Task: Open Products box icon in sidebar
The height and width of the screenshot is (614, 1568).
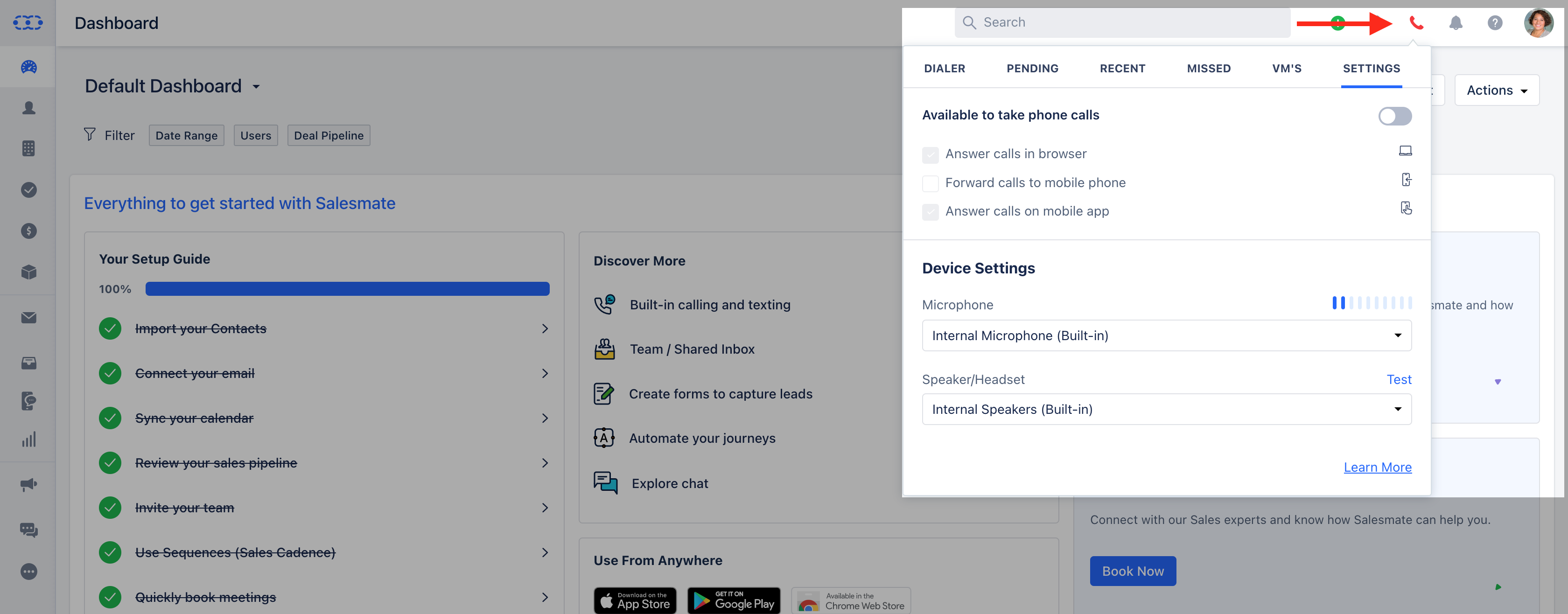Action: click(28, 272)
